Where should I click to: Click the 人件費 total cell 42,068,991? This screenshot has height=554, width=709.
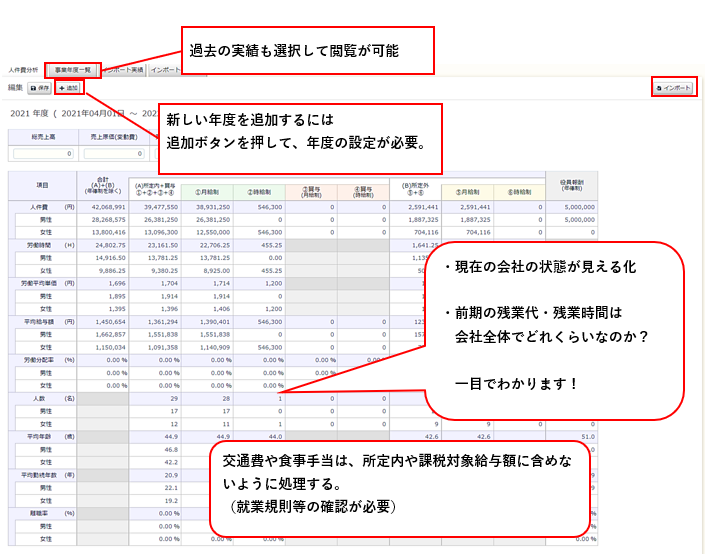[102, 205]
